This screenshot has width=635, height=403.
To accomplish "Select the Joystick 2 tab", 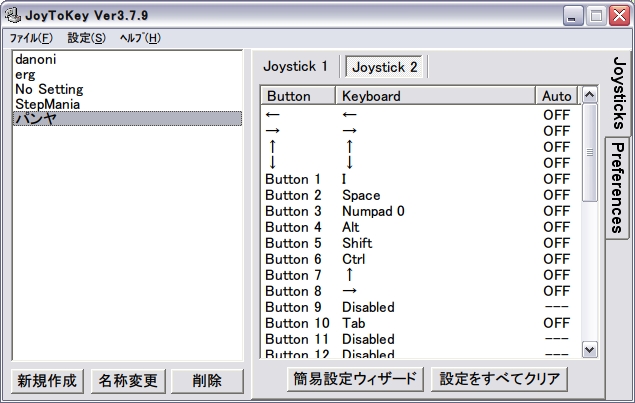I will tap(385, 67).
